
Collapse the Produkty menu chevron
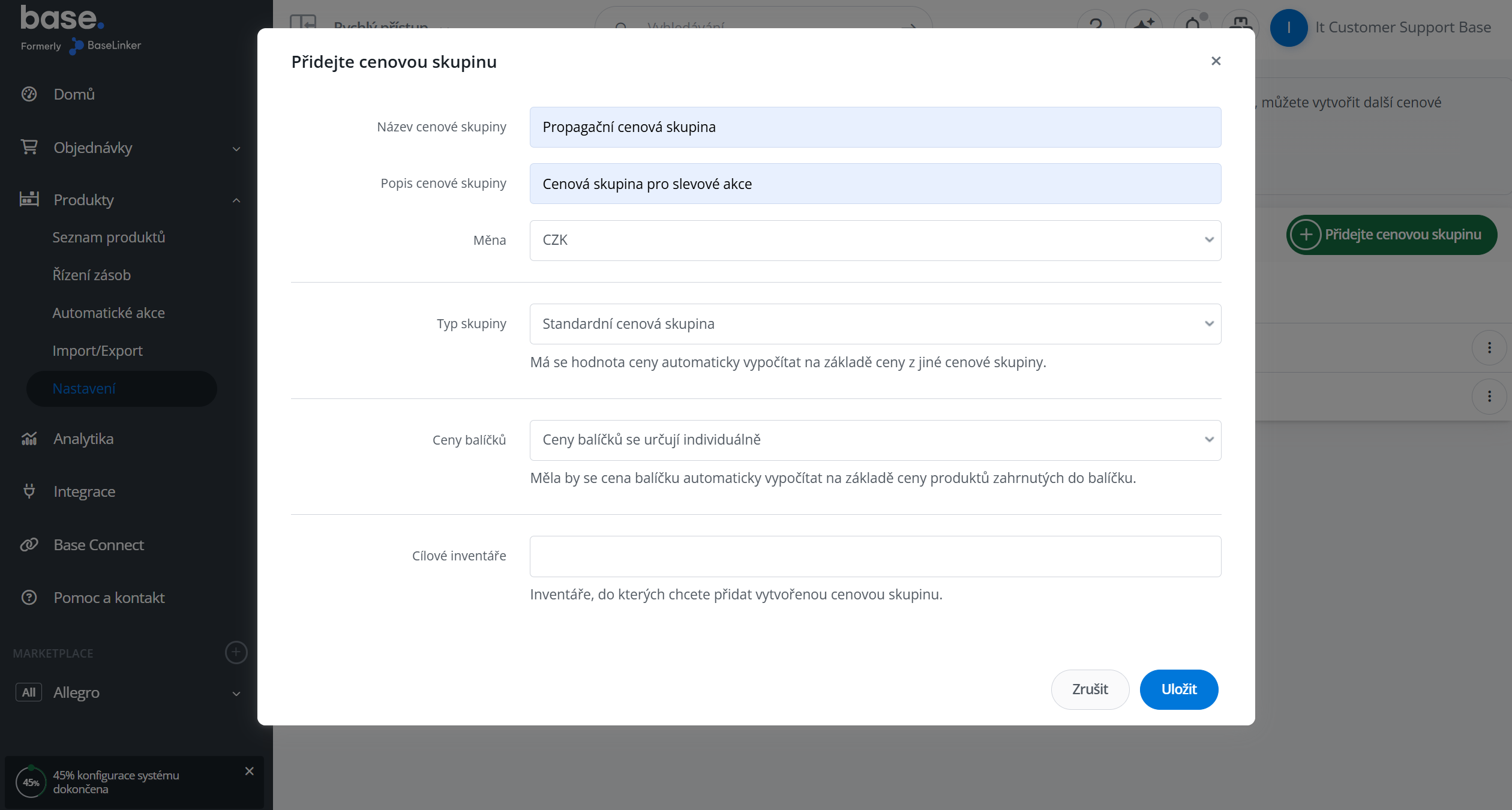pos(236,200)
